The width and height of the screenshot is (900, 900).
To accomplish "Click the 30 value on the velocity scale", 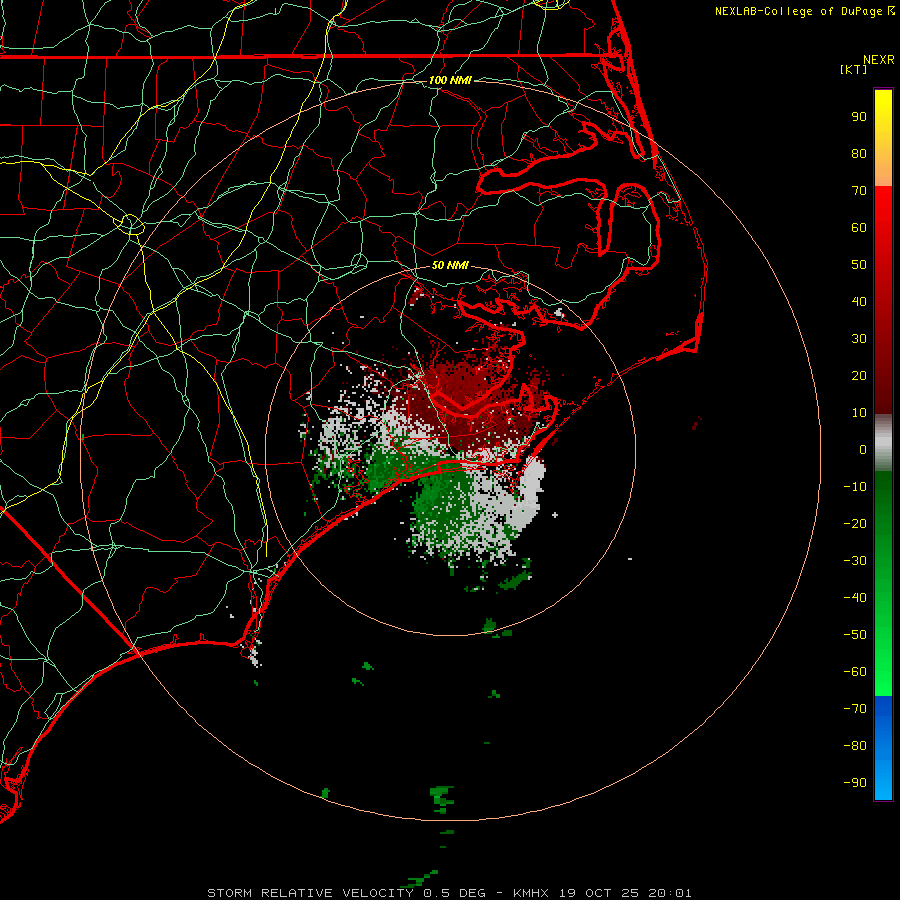I will tap(859, 339).
